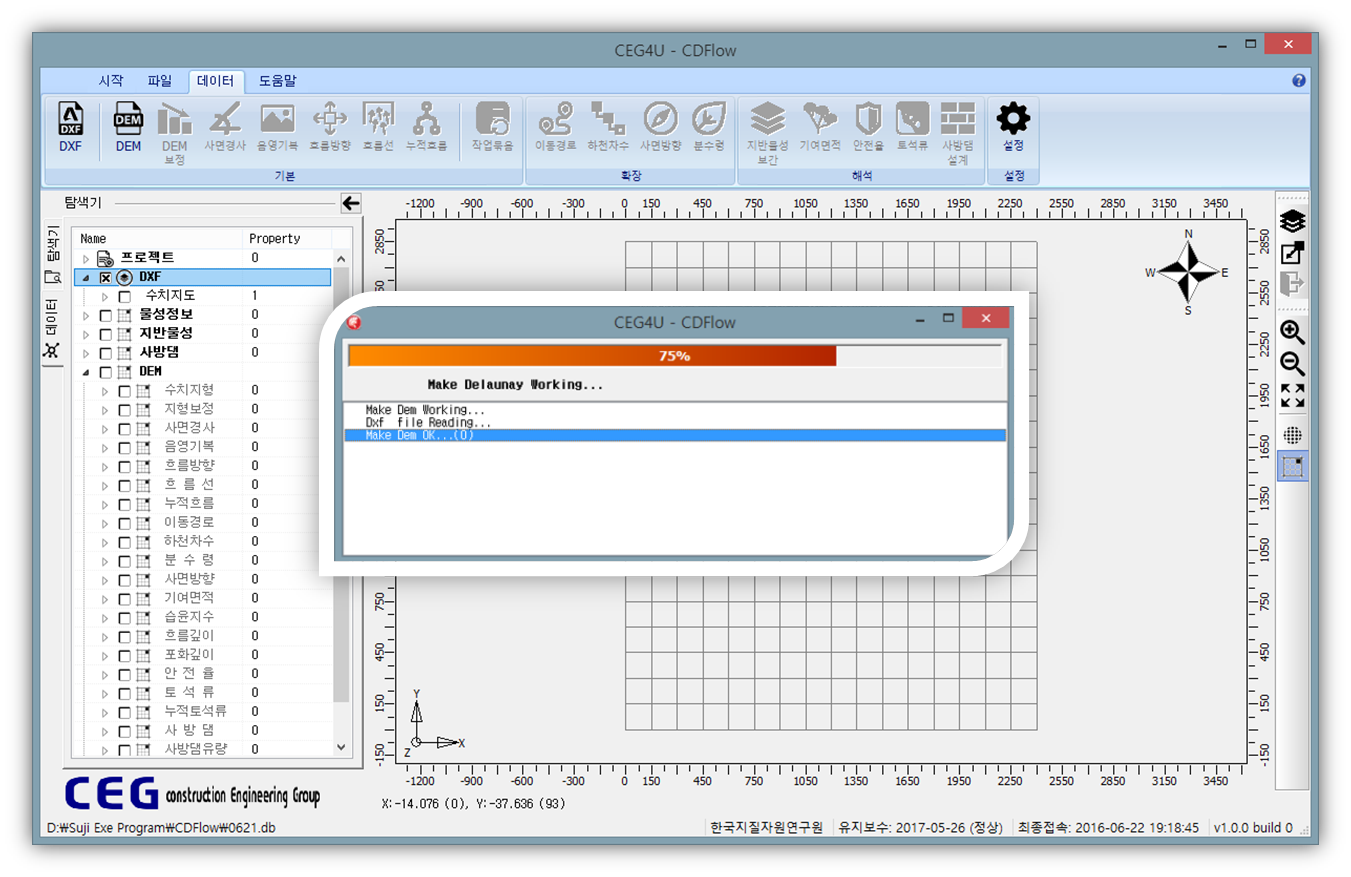Viewport: 1351px width, 877px height.
Task: Expand the 프로젝트 tree node
Action: tap(87, 259)
